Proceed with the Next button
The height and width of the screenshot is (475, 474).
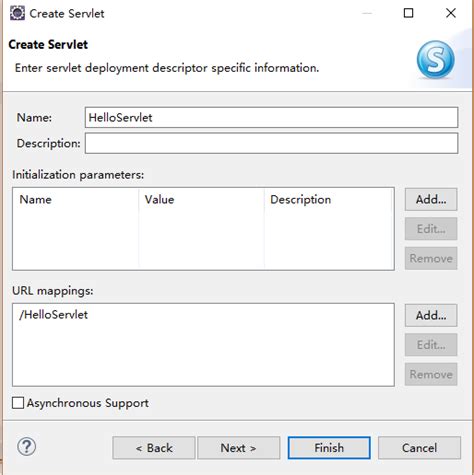point(239,448)
